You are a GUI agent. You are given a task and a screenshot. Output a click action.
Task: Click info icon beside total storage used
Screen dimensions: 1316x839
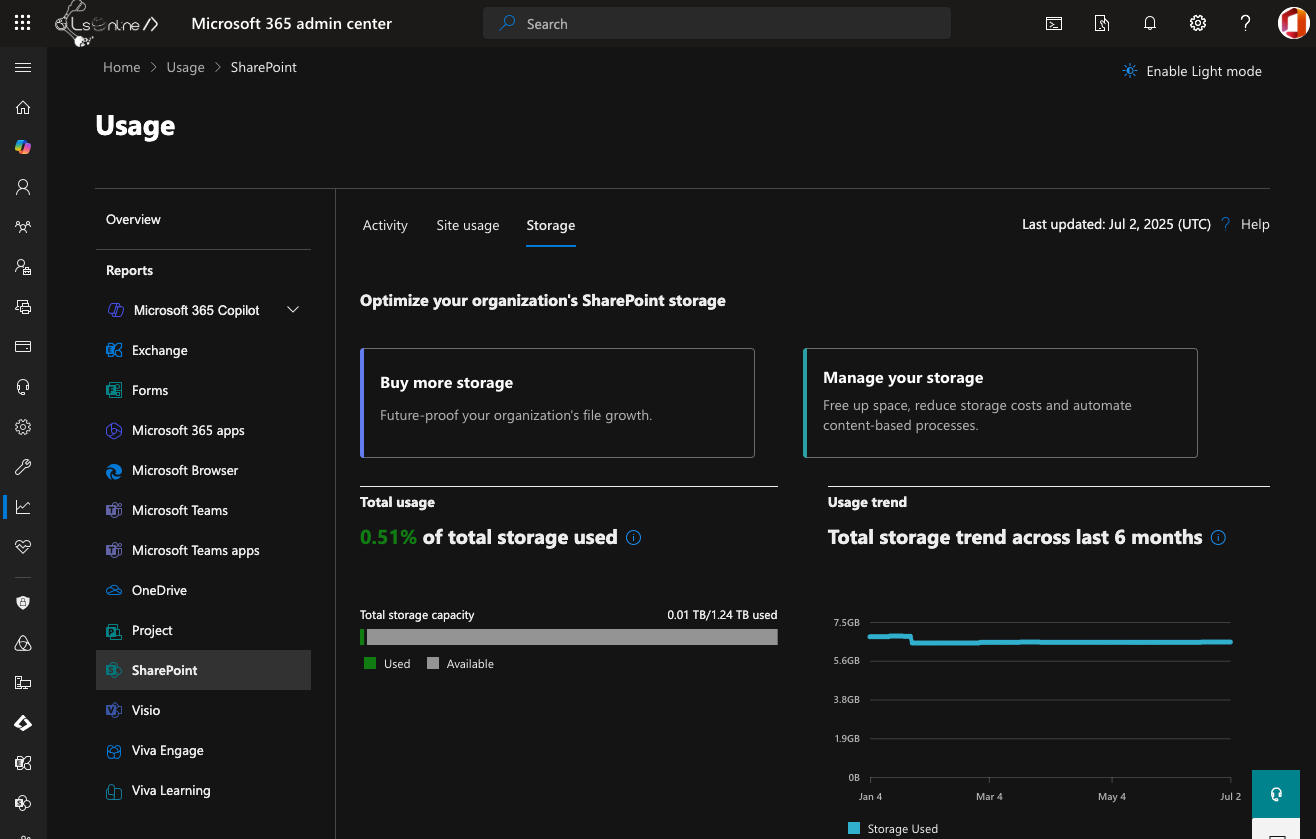(633, 538)
